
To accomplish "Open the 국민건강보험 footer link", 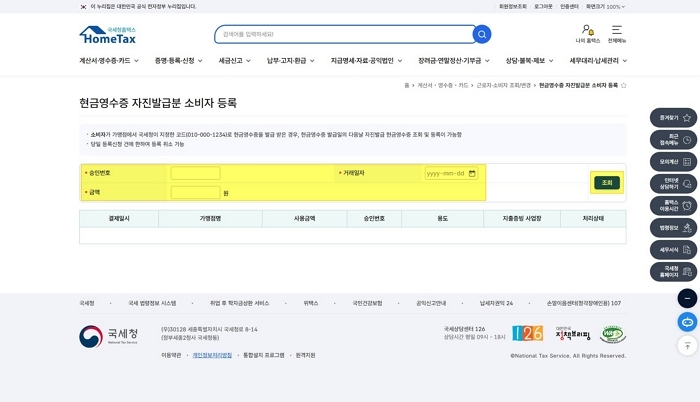I will tap(367, 303).
